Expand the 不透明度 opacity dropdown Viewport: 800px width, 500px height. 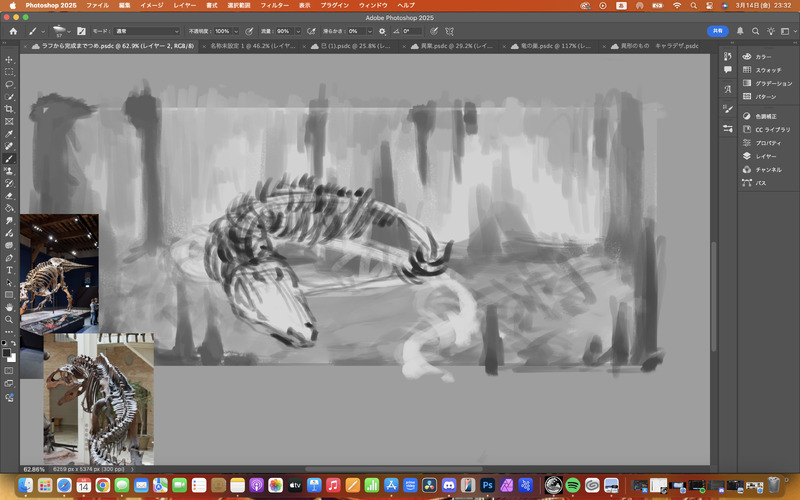tap(236, 31)
